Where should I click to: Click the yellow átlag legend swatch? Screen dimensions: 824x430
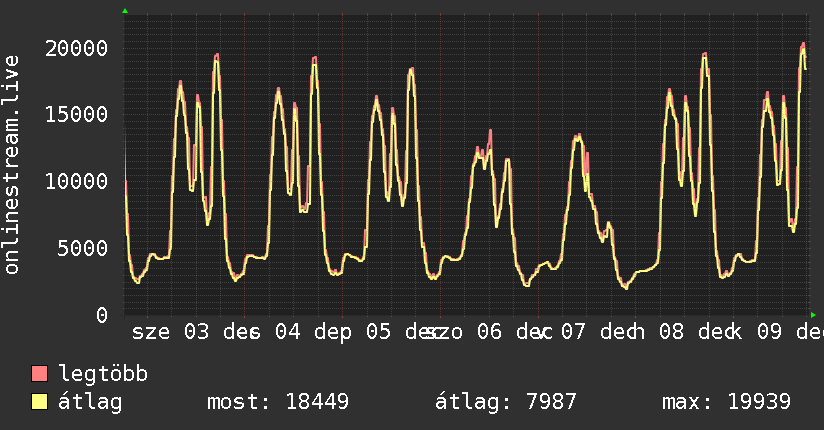39,402
